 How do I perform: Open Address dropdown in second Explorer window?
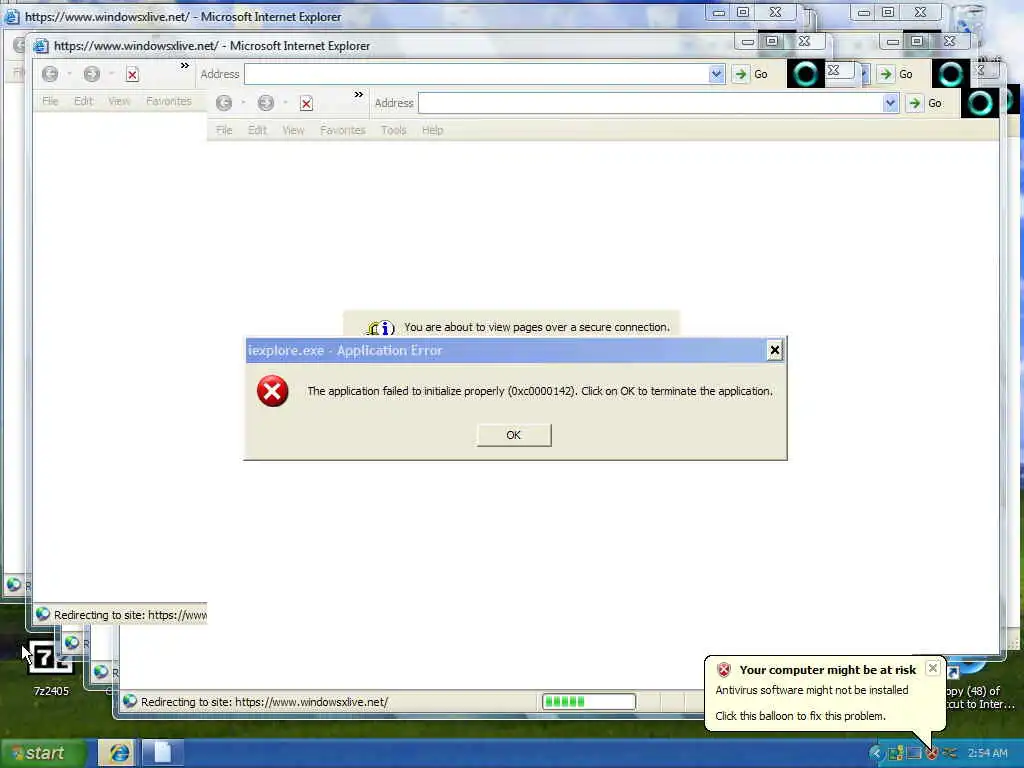[x=716, y=74]
